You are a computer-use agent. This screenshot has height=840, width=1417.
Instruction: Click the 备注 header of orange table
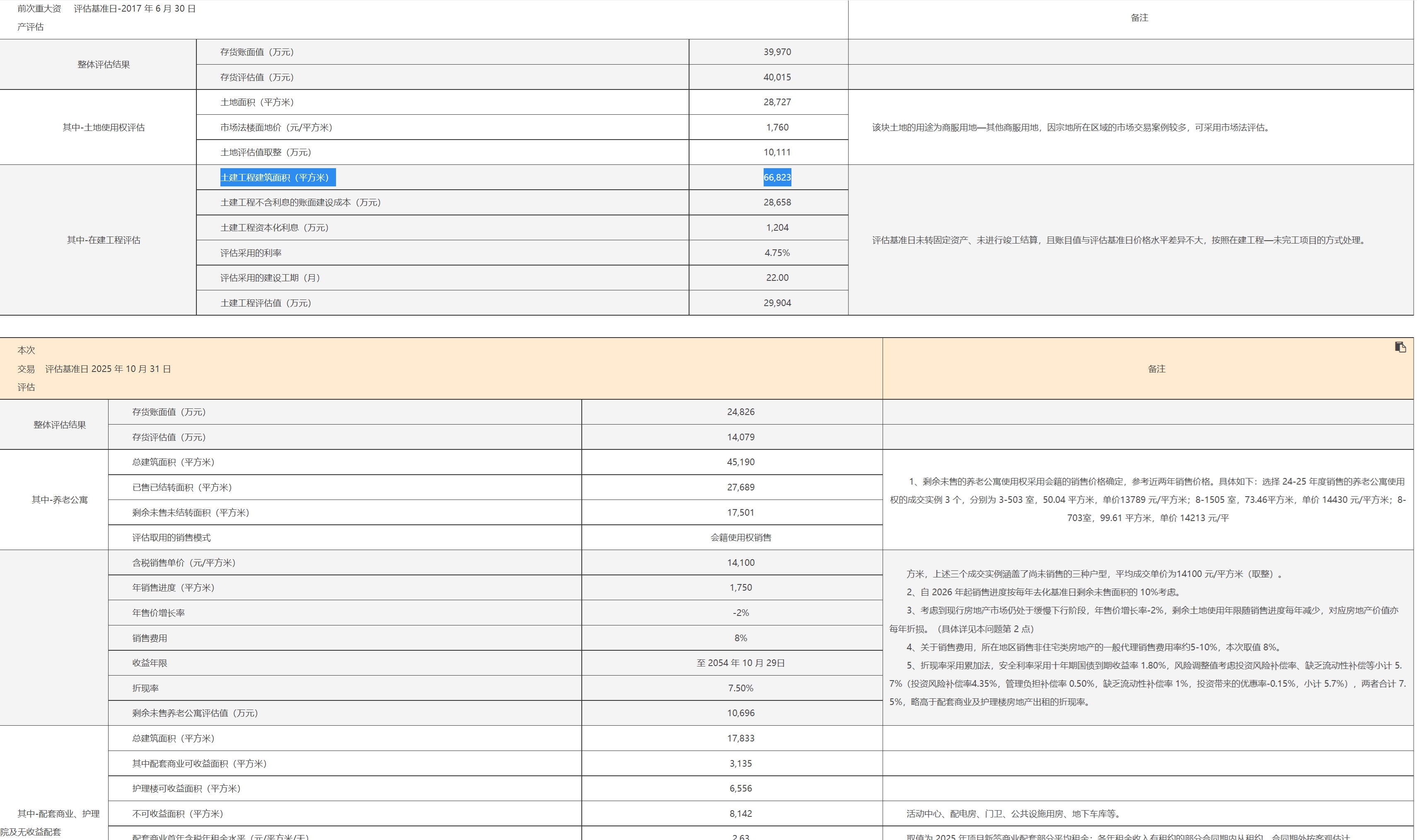1156,369
